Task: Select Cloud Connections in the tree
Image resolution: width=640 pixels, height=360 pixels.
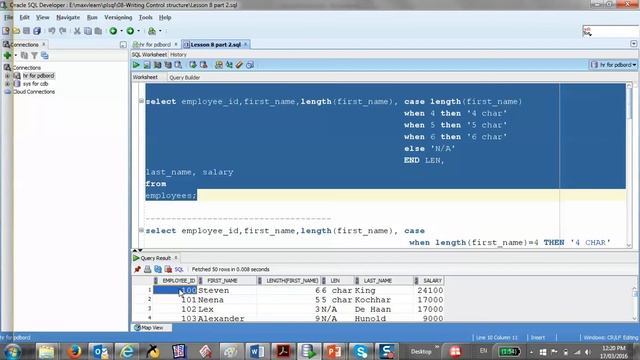Action: coord(34,92)
